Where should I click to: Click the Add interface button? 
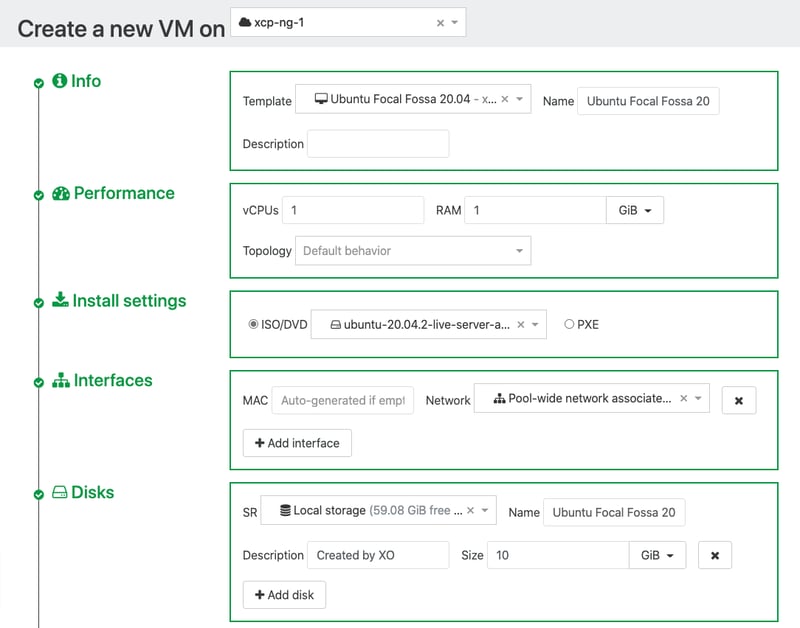click(297, 443)
